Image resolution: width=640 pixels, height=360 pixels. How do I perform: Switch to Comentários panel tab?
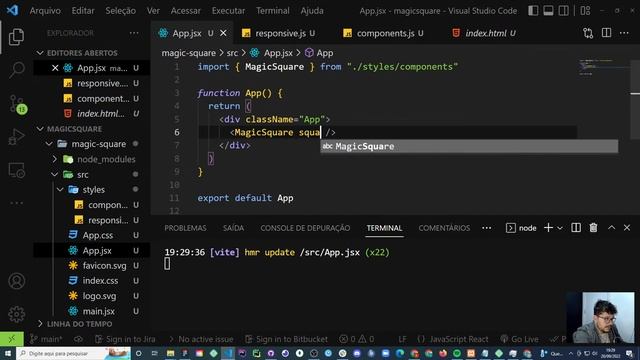(x=444, y=228)
